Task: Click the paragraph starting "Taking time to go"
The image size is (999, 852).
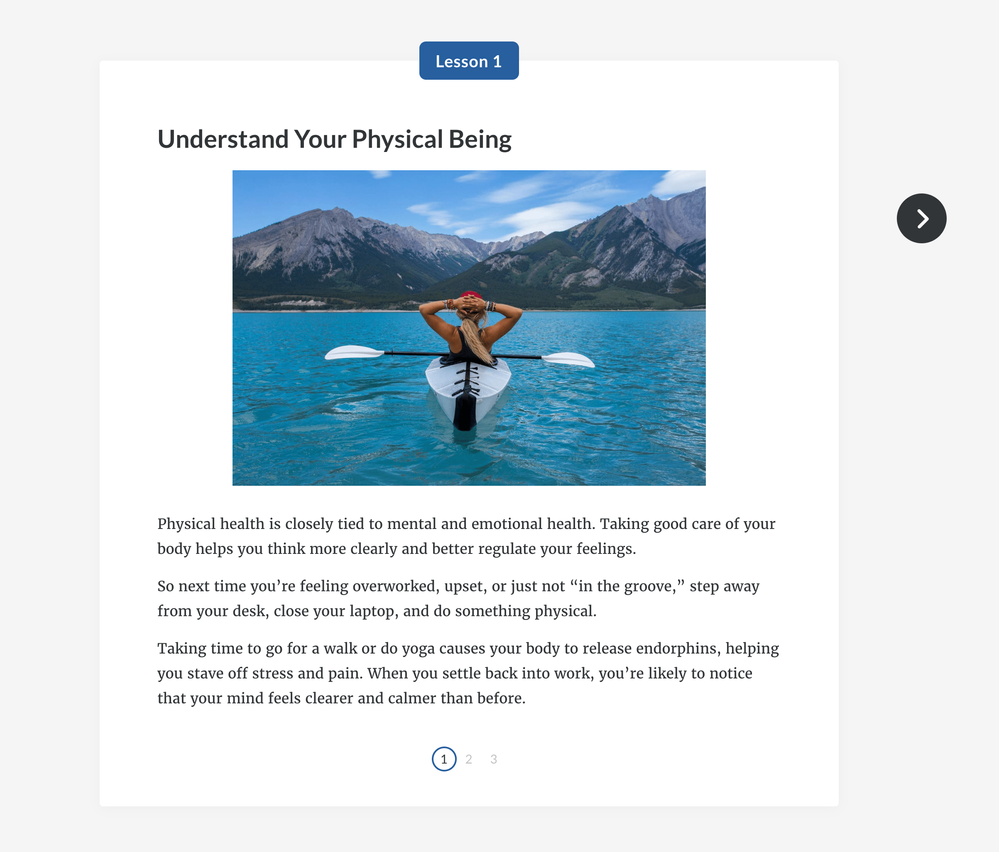Action: (468, 673)
